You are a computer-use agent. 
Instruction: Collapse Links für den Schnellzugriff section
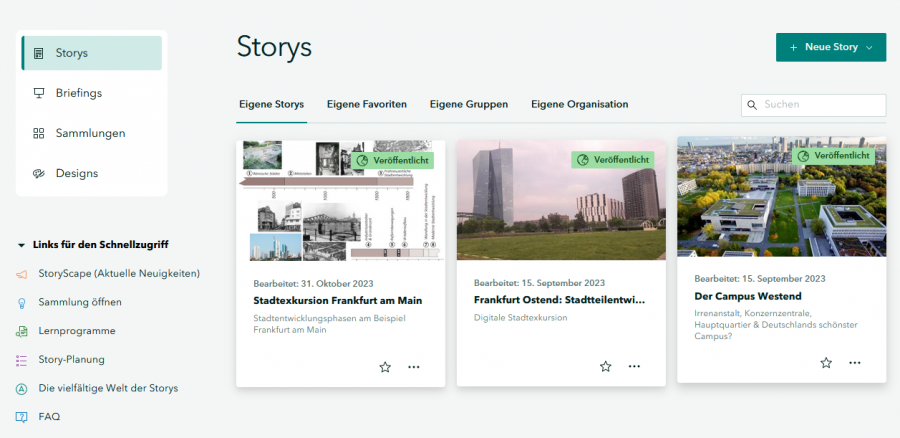[x=21, y=245]
